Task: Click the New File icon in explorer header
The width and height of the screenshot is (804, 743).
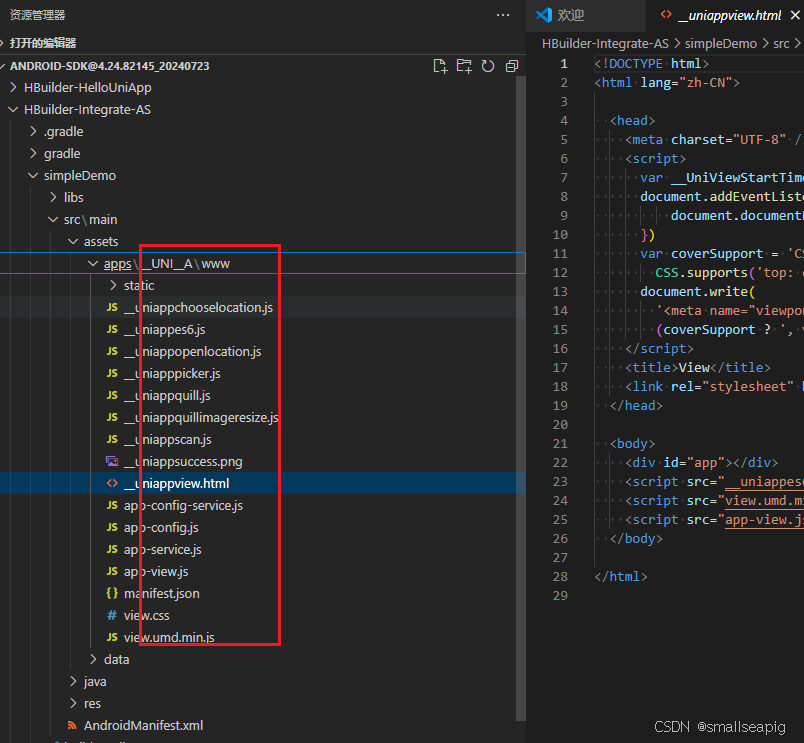Action: coord(440,66)
